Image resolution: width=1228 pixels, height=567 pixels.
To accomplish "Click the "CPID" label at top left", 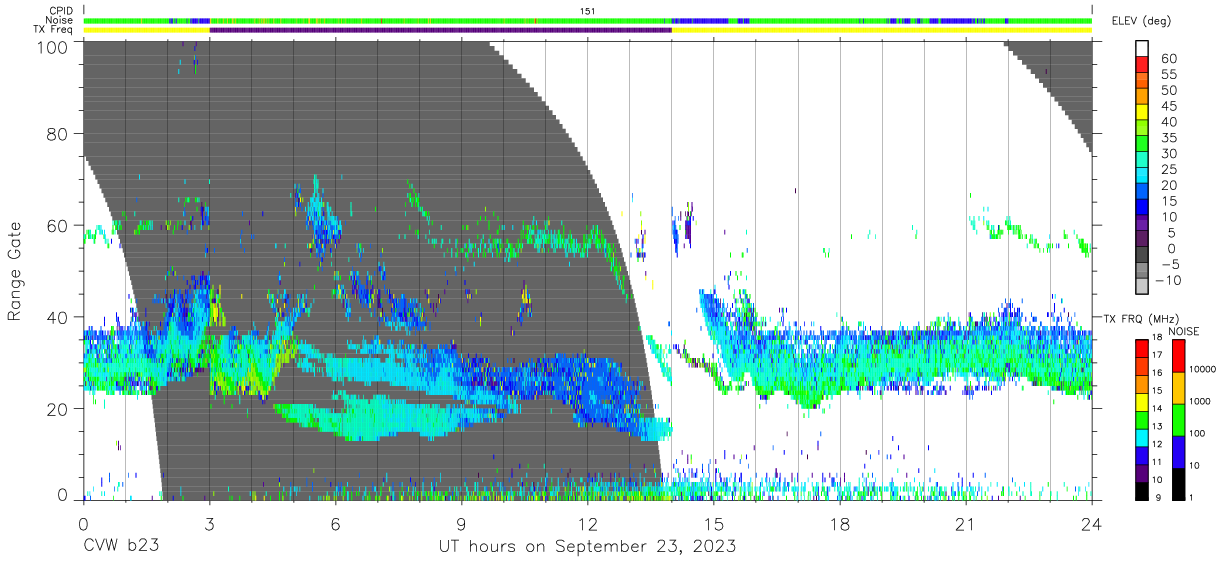I will (59, 11).
